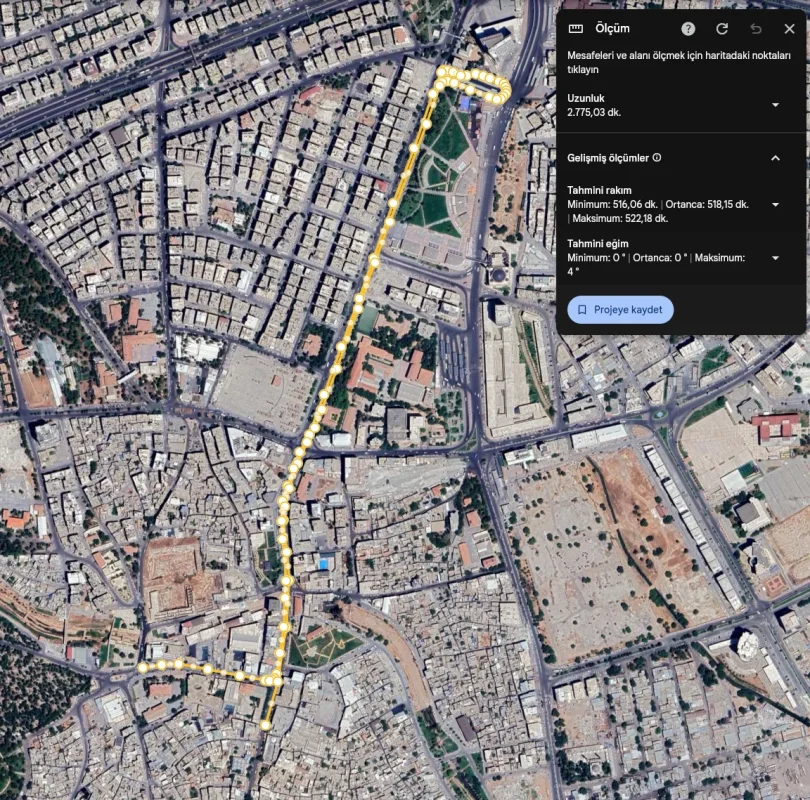Click the Gelişmiş ölçümler heading text
This screenshot has height=800, width=810.
click(x=608, y=158)
